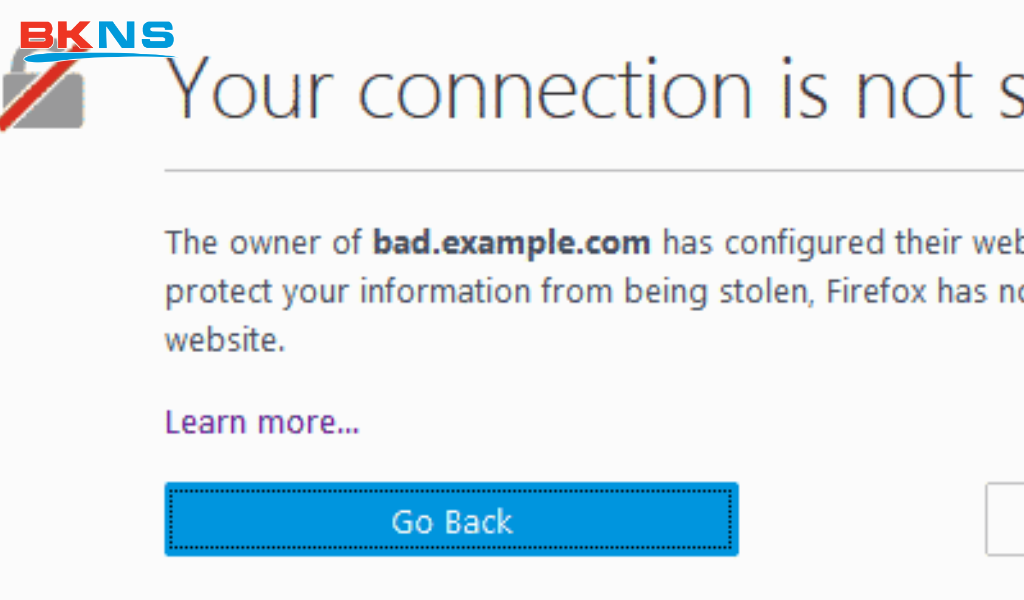Click the word "website." on the last line
The width and height of the screenshot is (1024, 600).
coord(225,340)
